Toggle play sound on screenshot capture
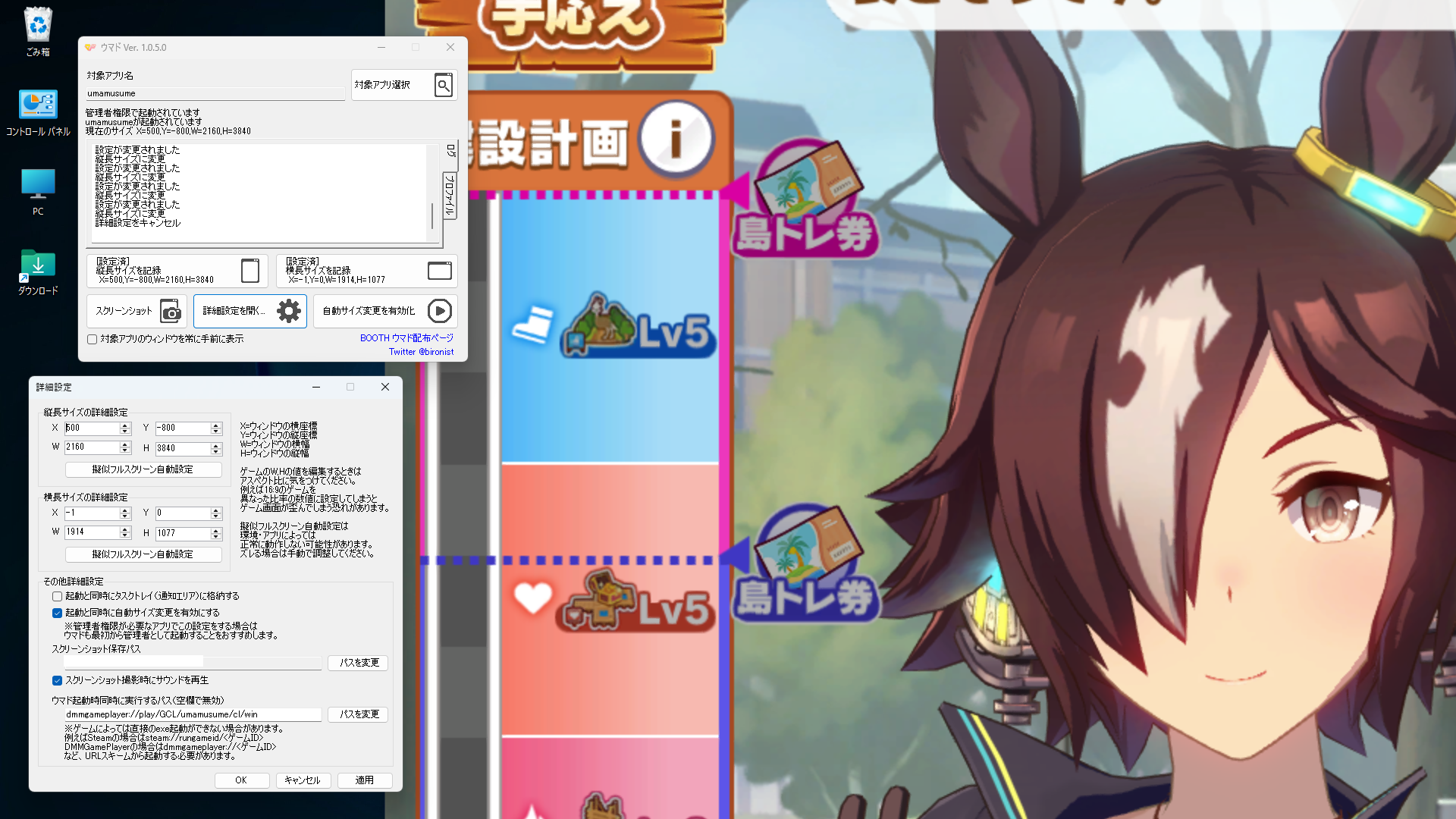This screenshot has width=1456, height=819. point(57,681)
